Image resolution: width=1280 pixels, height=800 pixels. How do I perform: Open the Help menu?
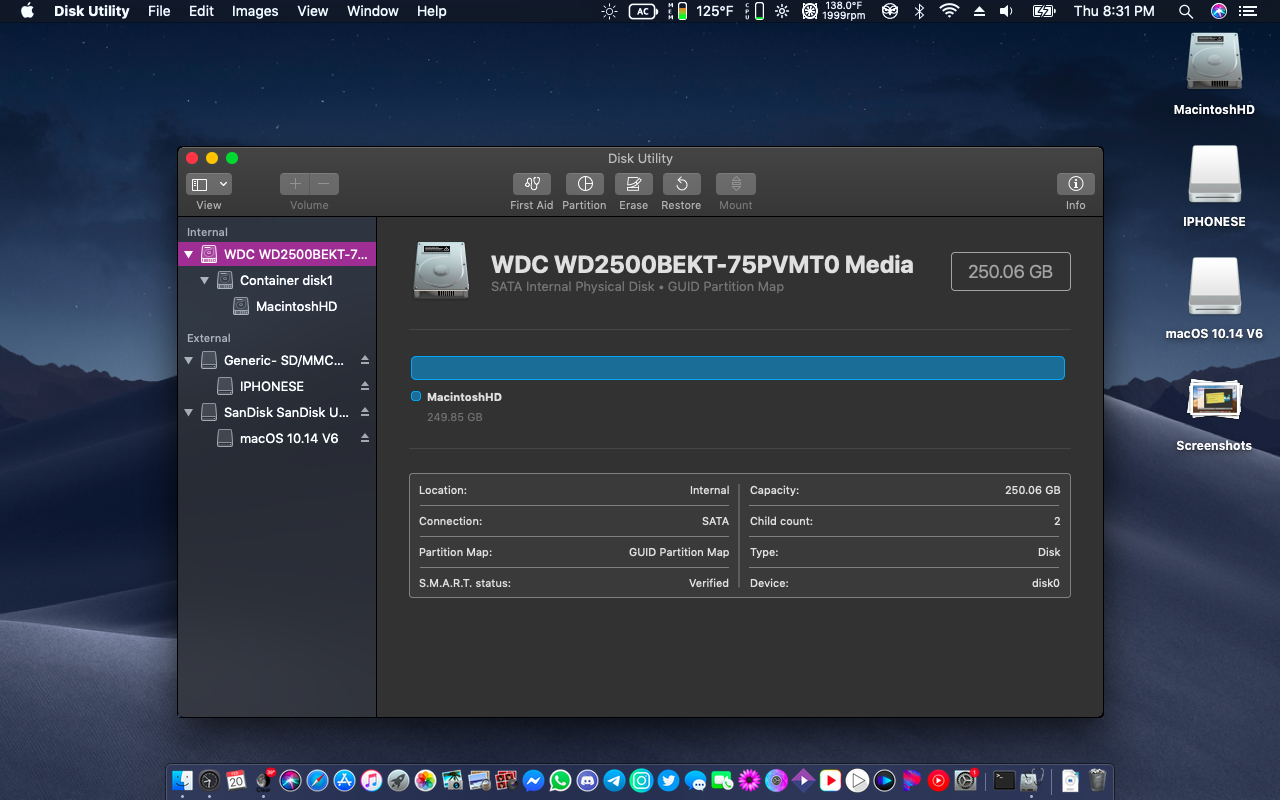[x=432, y=11]
